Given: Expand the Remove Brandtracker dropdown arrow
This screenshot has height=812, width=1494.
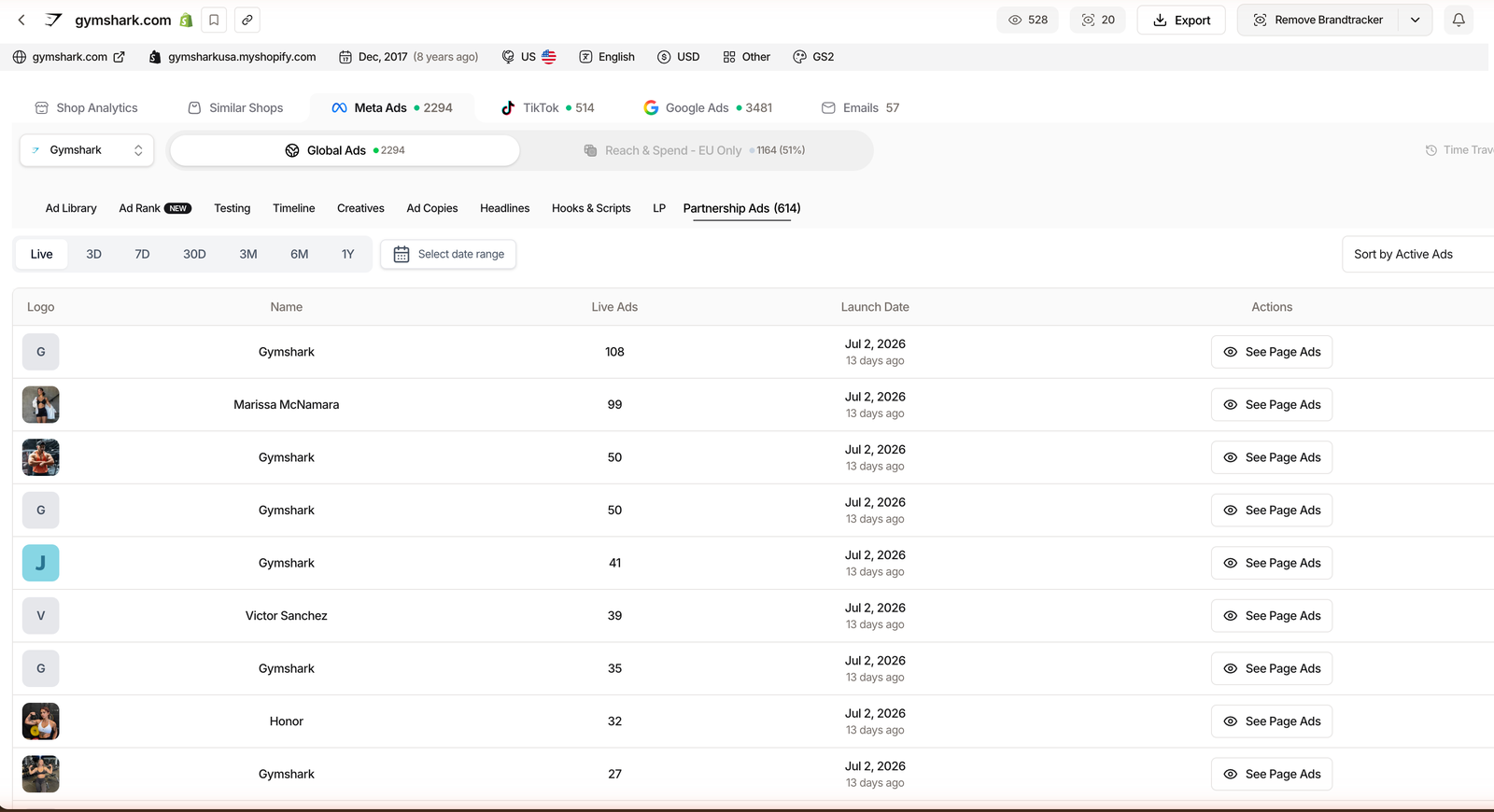Looking at the screenshot, I should pyautogui.click(x=1416, y=20).
